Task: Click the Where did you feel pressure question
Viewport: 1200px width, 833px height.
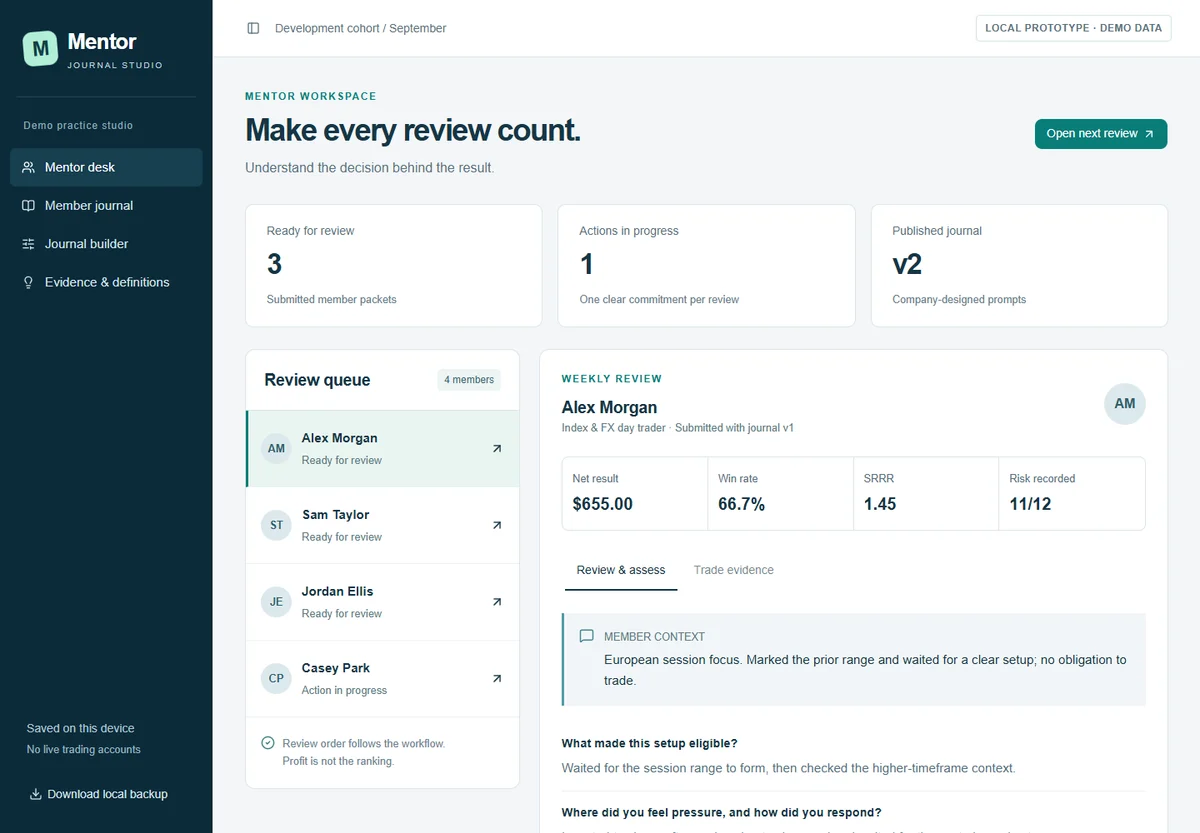Action: [722, 812]
